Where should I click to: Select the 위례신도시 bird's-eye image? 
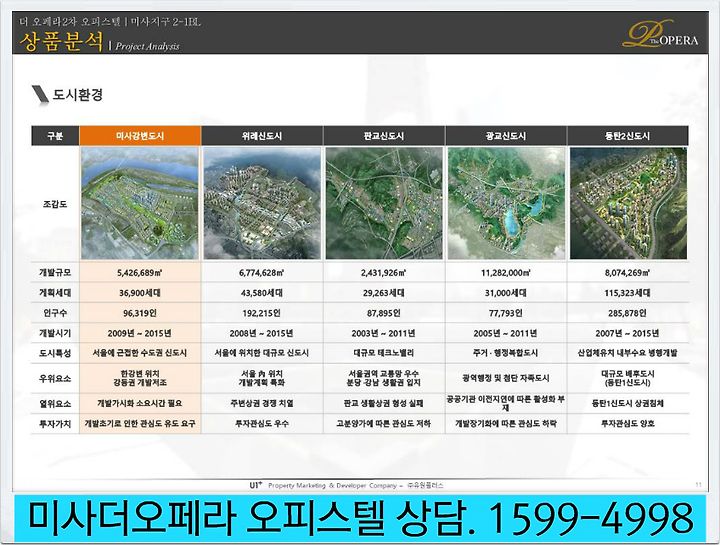pos(262,203)
